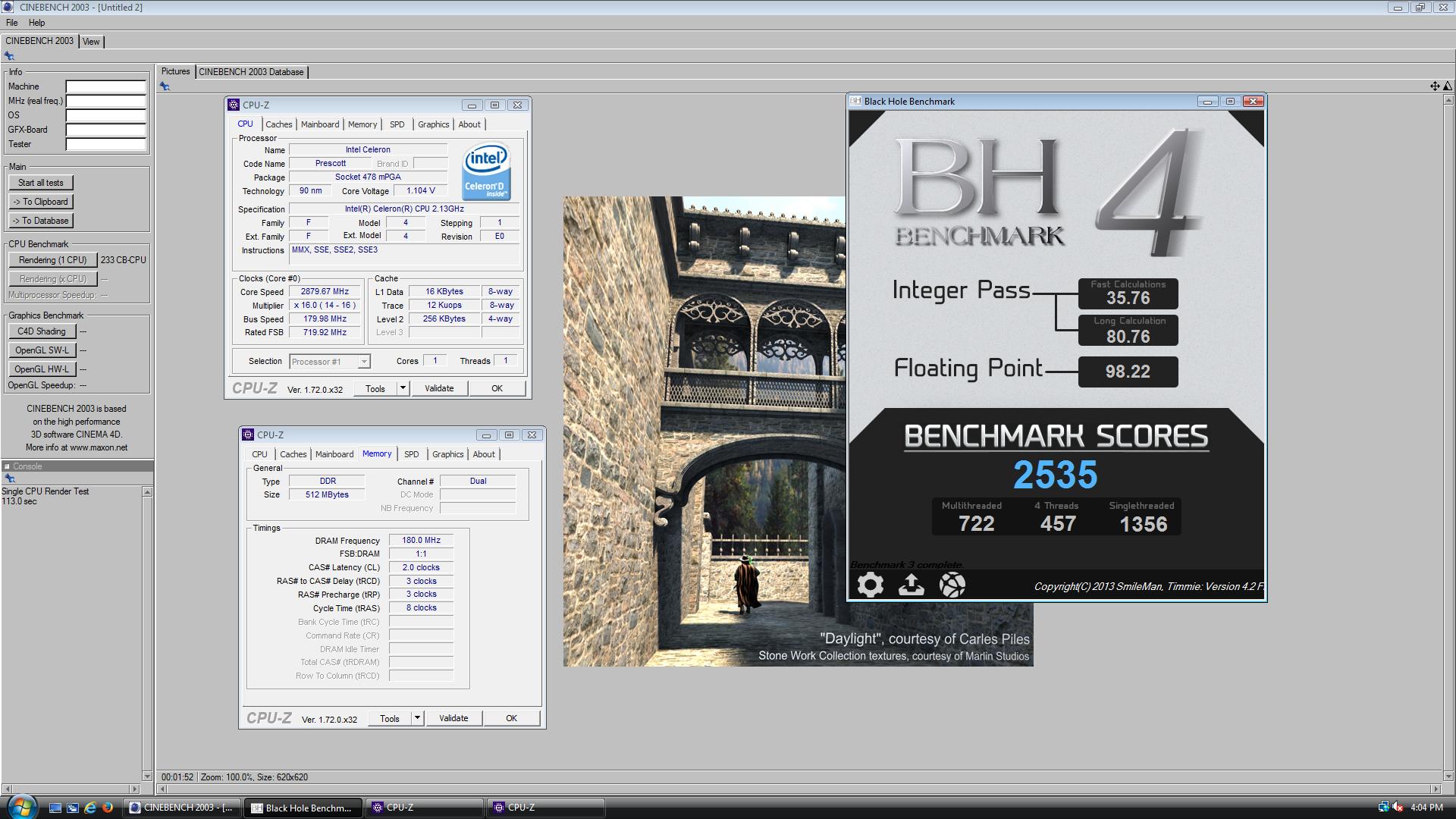Open Help menu in CINEBENCH
The height and width of the screenshot is (819, 1456).
[36, 23]
